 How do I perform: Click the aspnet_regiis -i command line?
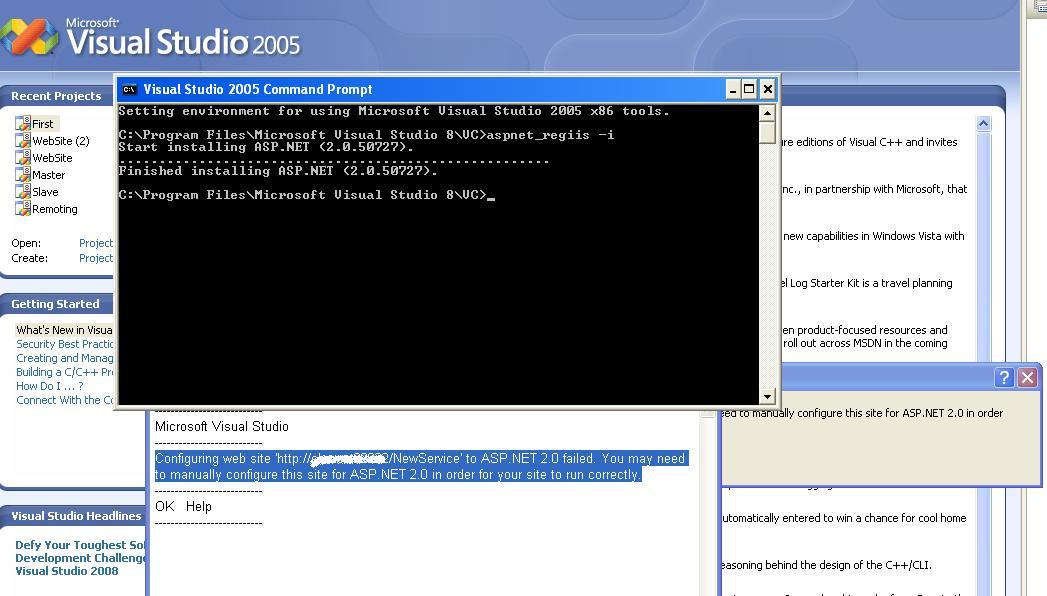pos(367,135)
